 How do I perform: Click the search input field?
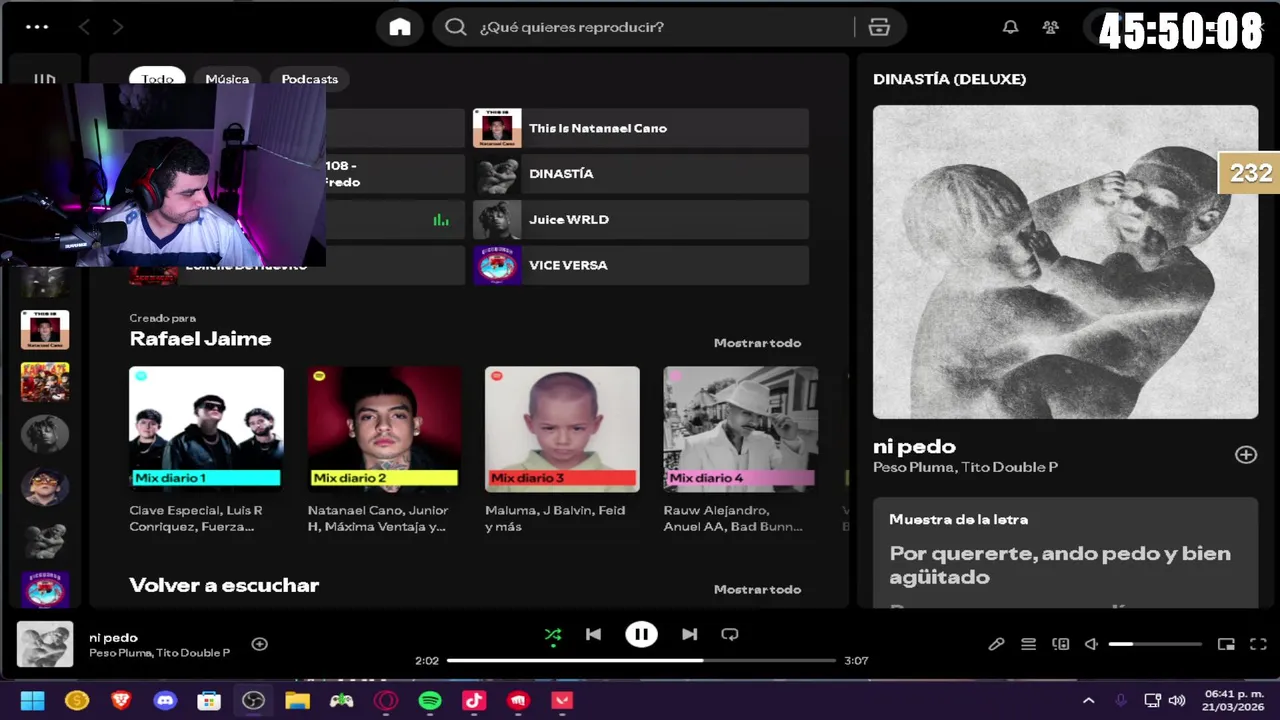click(660, 27)
